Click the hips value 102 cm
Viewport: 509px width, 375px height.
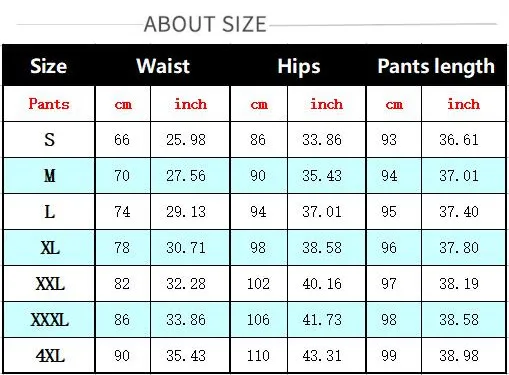pyautogui.click(x=258, y=284)
